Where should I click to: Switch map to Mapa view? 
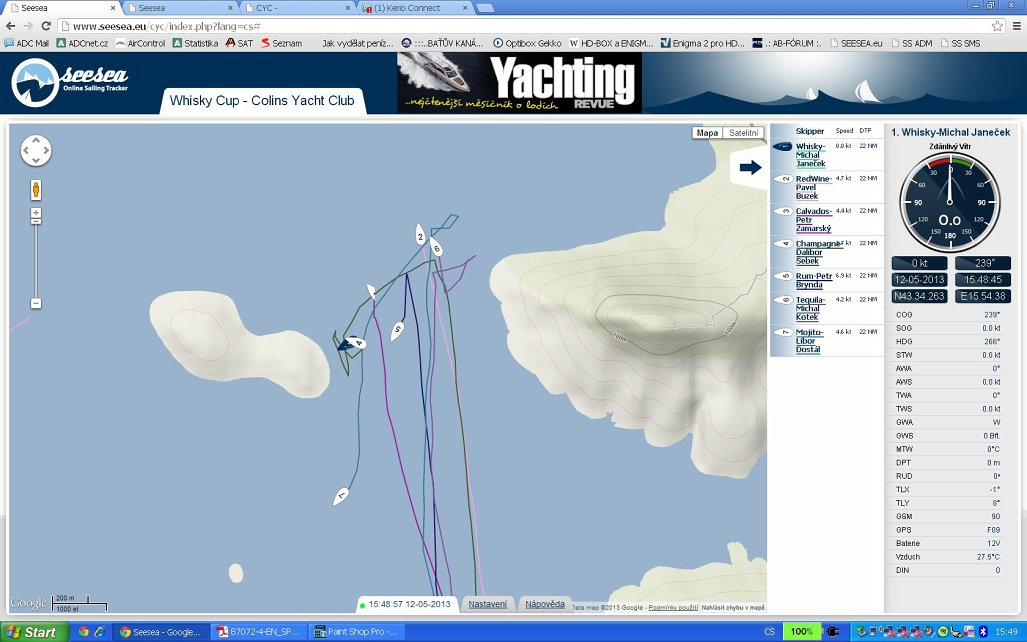707,133
